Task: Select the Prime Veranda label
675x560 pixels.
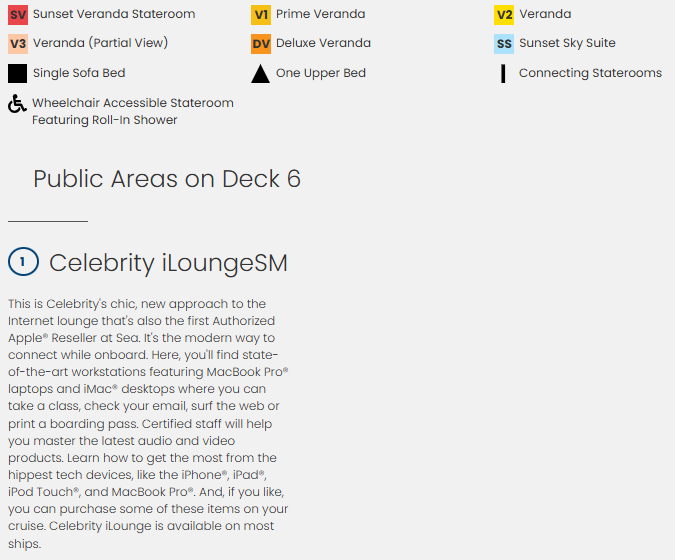Action: pos(320,15)
